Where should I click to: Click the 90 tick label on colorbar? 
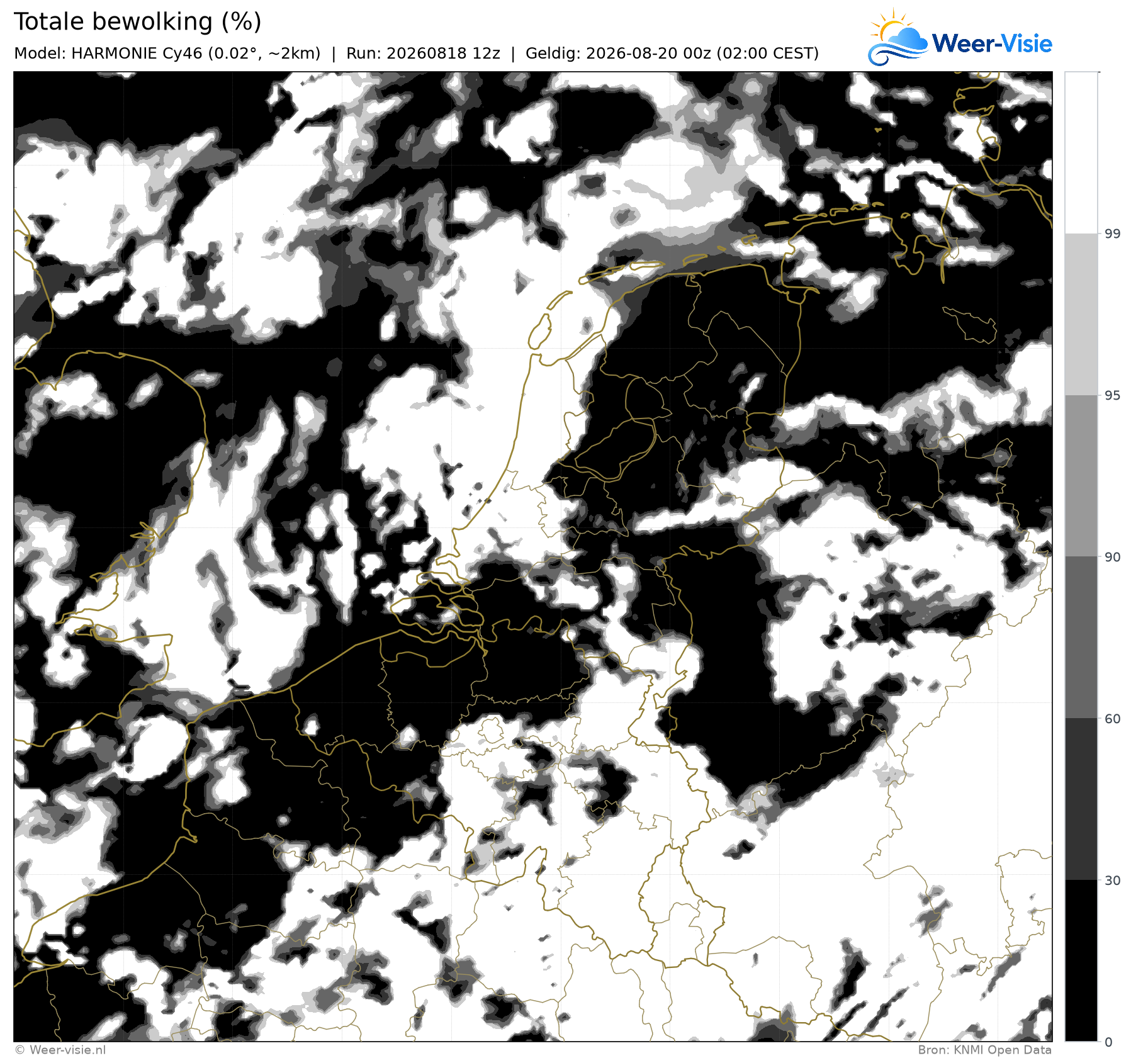pos(1113,557)
